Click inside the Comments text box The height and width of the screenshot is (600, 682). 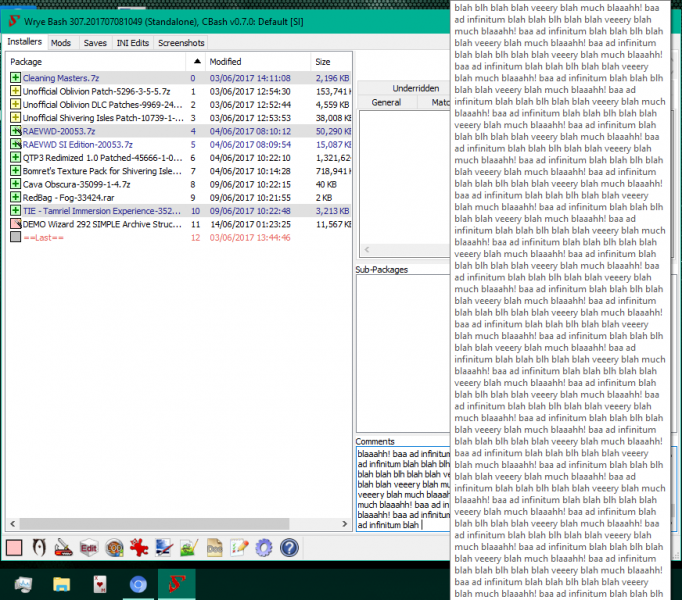click(x=403, y=489)
